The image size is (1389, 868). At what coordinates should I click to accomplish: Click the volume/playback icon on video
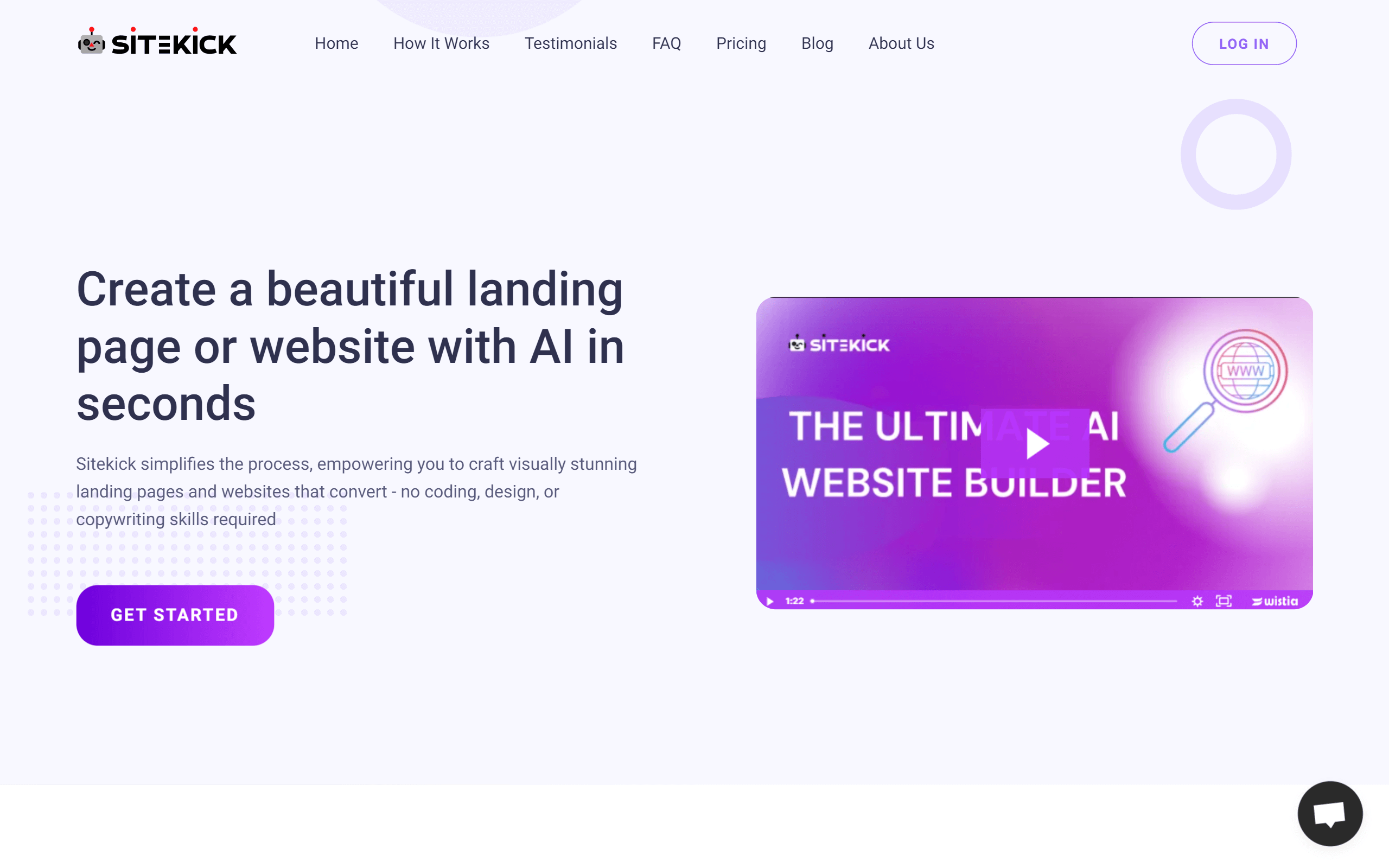[771, 600]
